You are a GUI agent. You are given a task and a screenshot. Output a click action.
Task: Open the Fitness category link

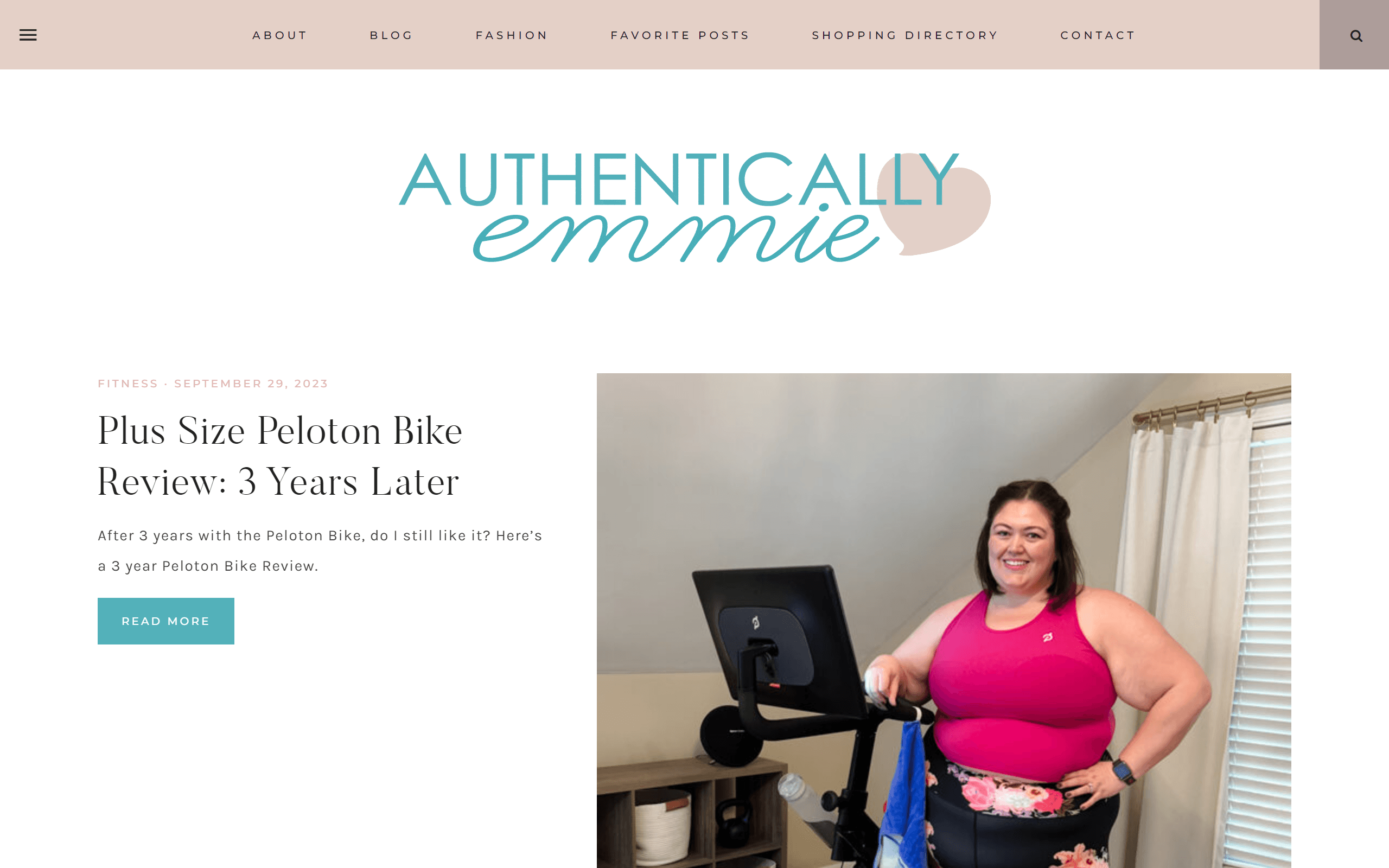128,384
